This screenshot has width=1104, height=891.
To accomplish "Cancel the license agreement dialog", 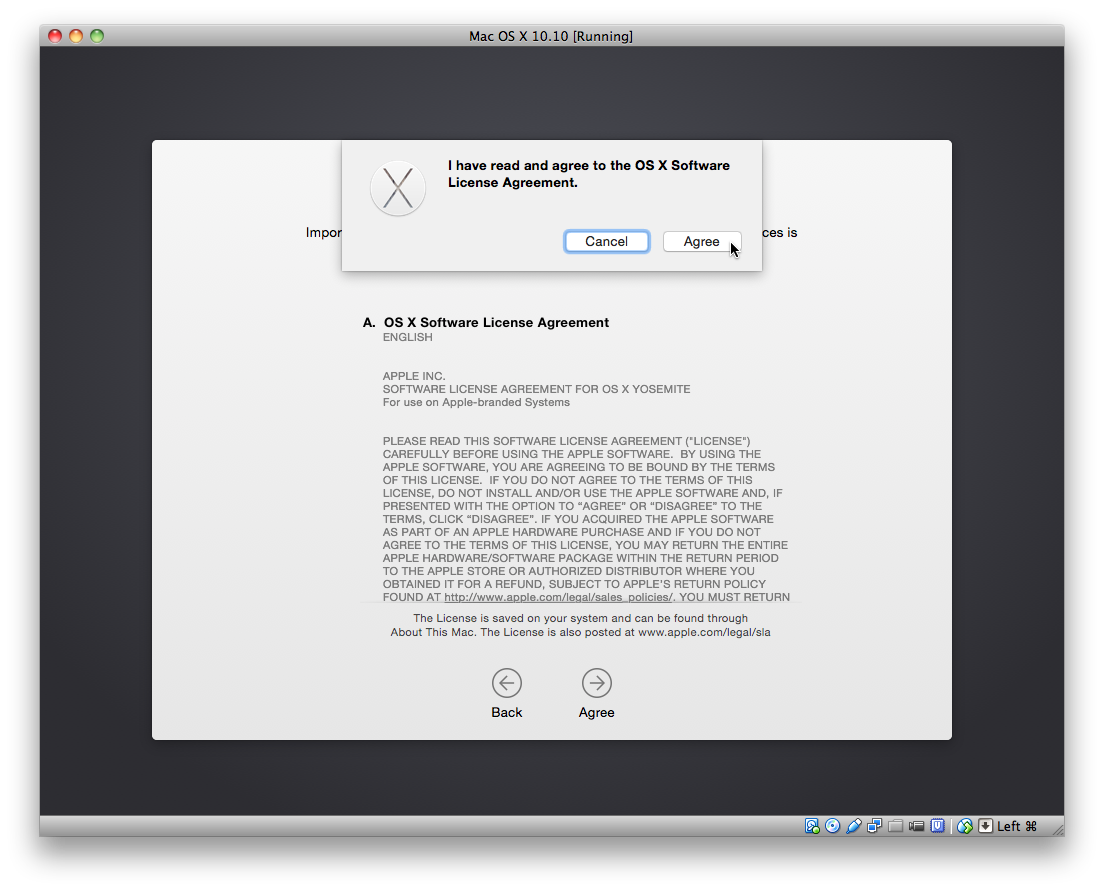I will (606, 242).
